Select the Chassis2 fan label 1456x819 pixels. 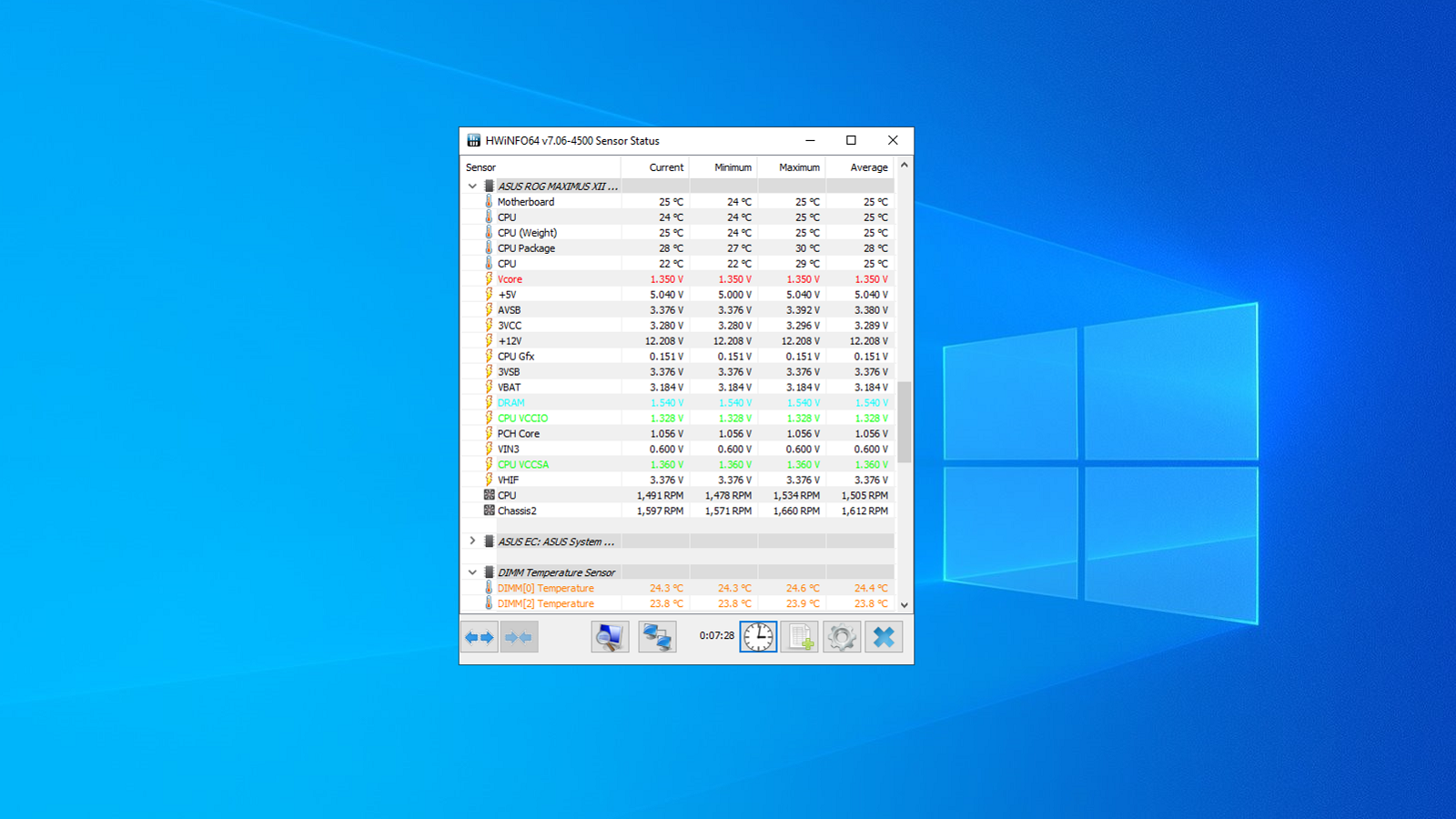tap(517, 511)
